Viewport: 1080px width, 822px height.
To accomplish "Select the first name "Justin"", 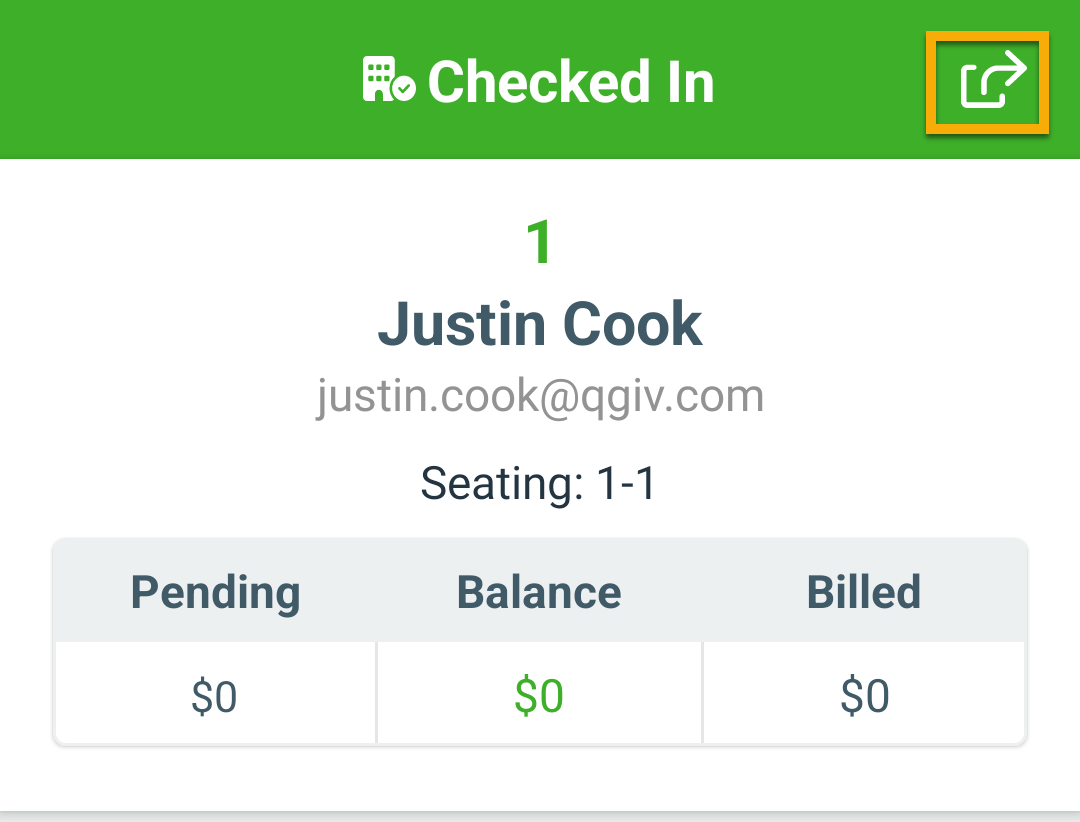I will 462,324.
